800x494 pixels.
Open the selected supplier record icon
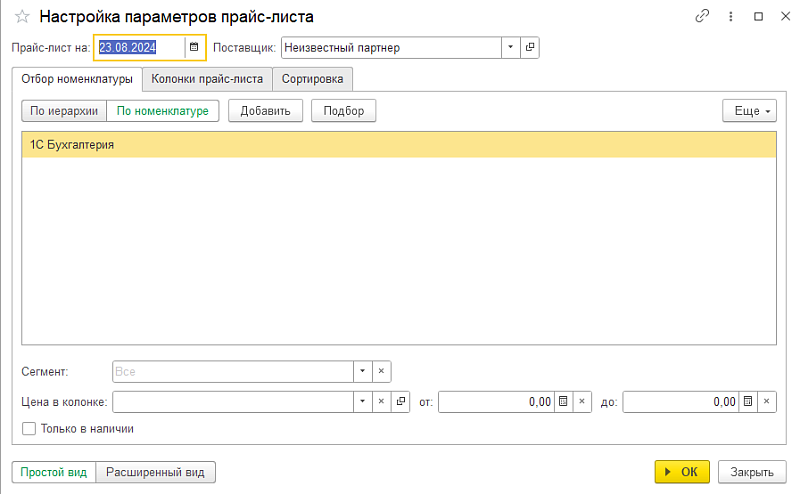[530, 47]
